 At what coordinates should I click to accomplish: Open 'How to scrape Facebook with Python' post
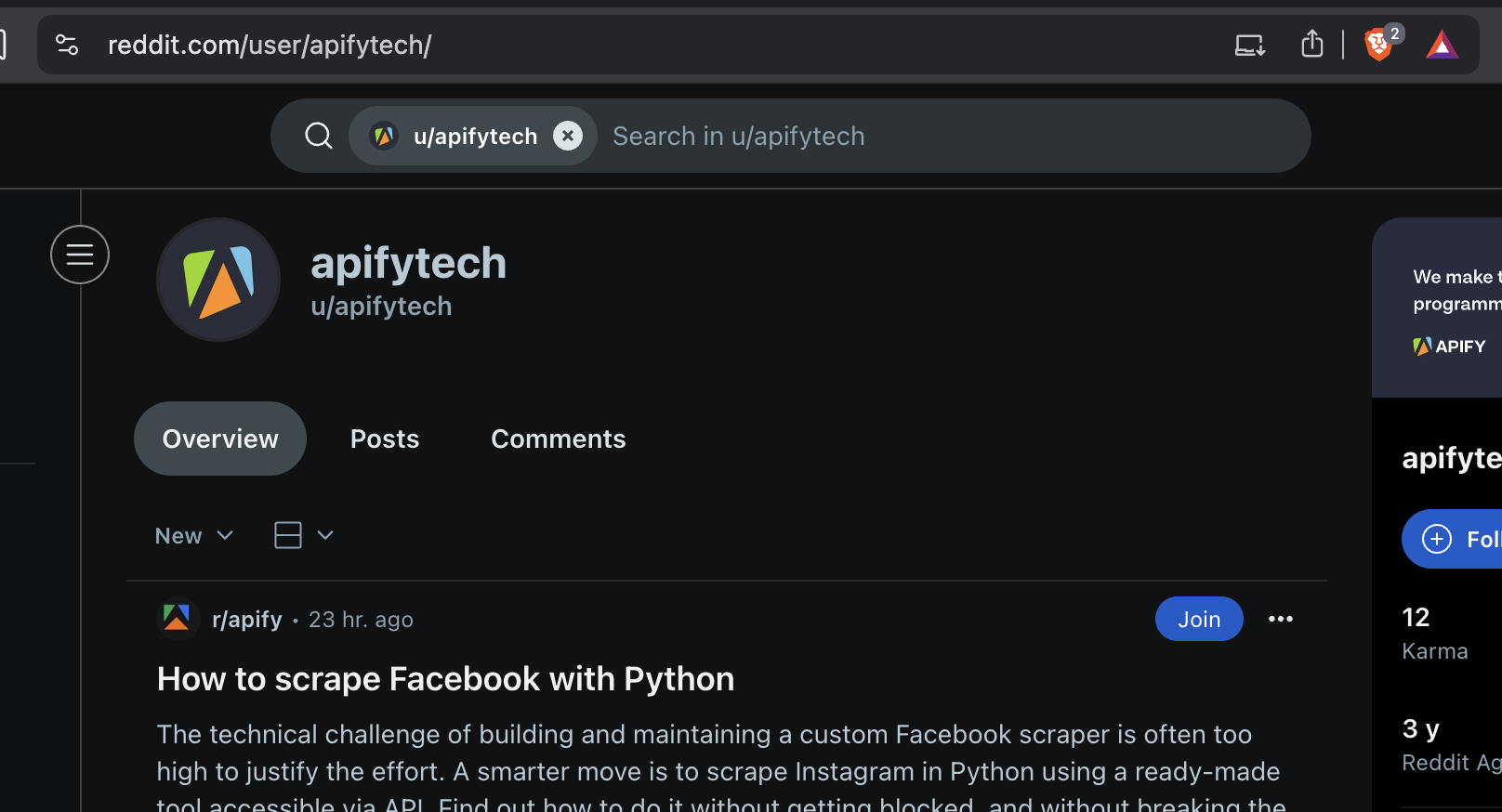[445, 679]
